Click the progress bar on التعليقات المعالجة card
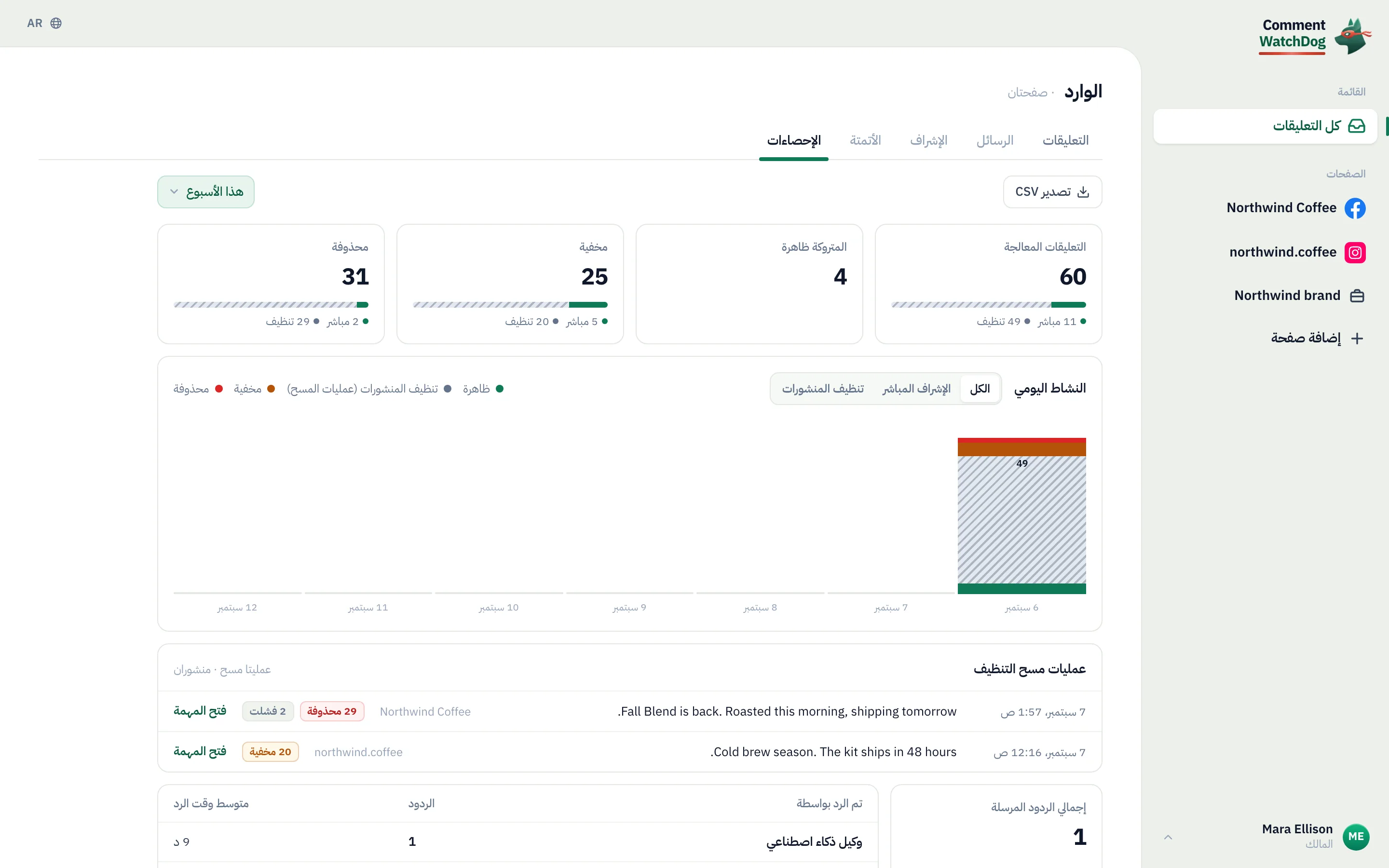This screenshot has height=868, width=1389. click(x=988, y=305)
